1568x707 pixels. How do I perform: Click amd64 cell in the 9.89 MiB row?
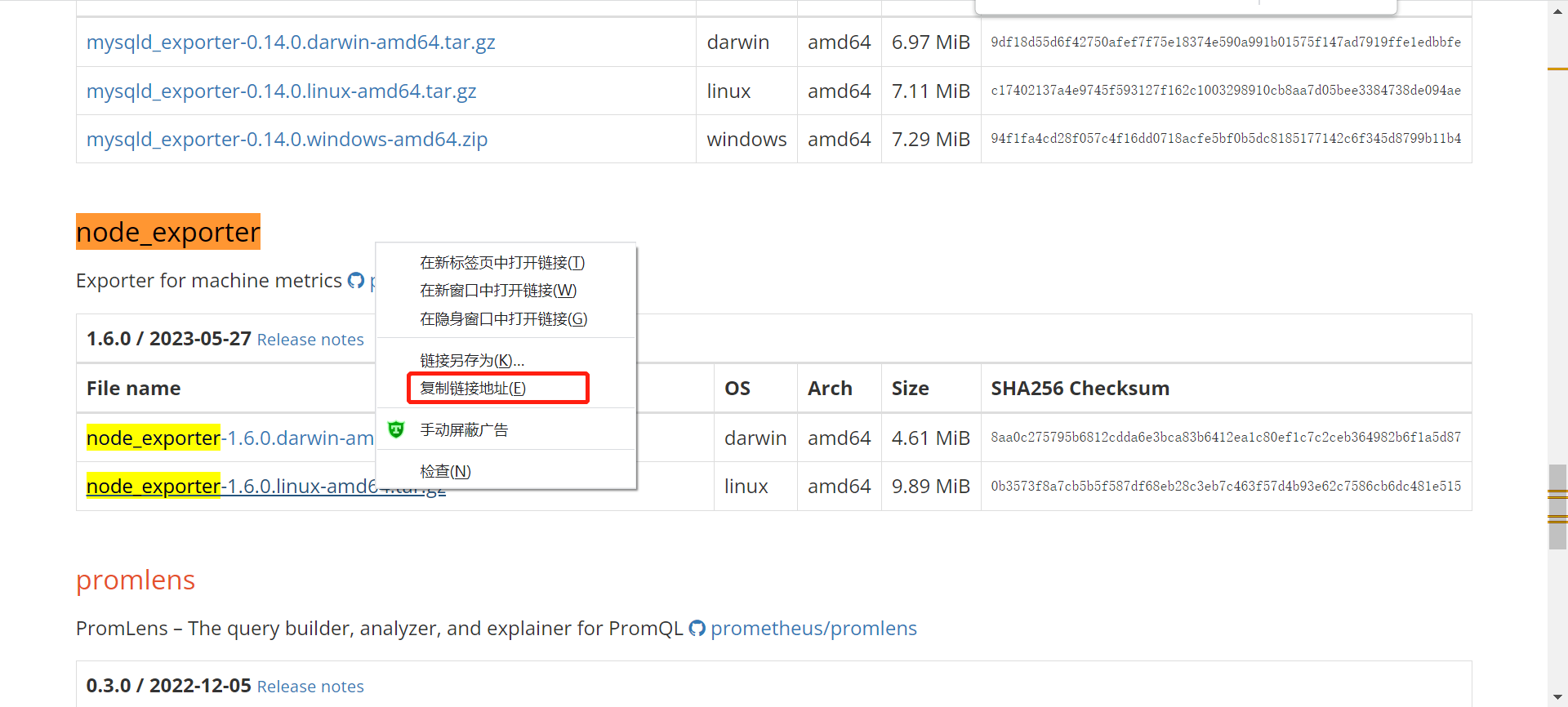click(x=840, y=487)
